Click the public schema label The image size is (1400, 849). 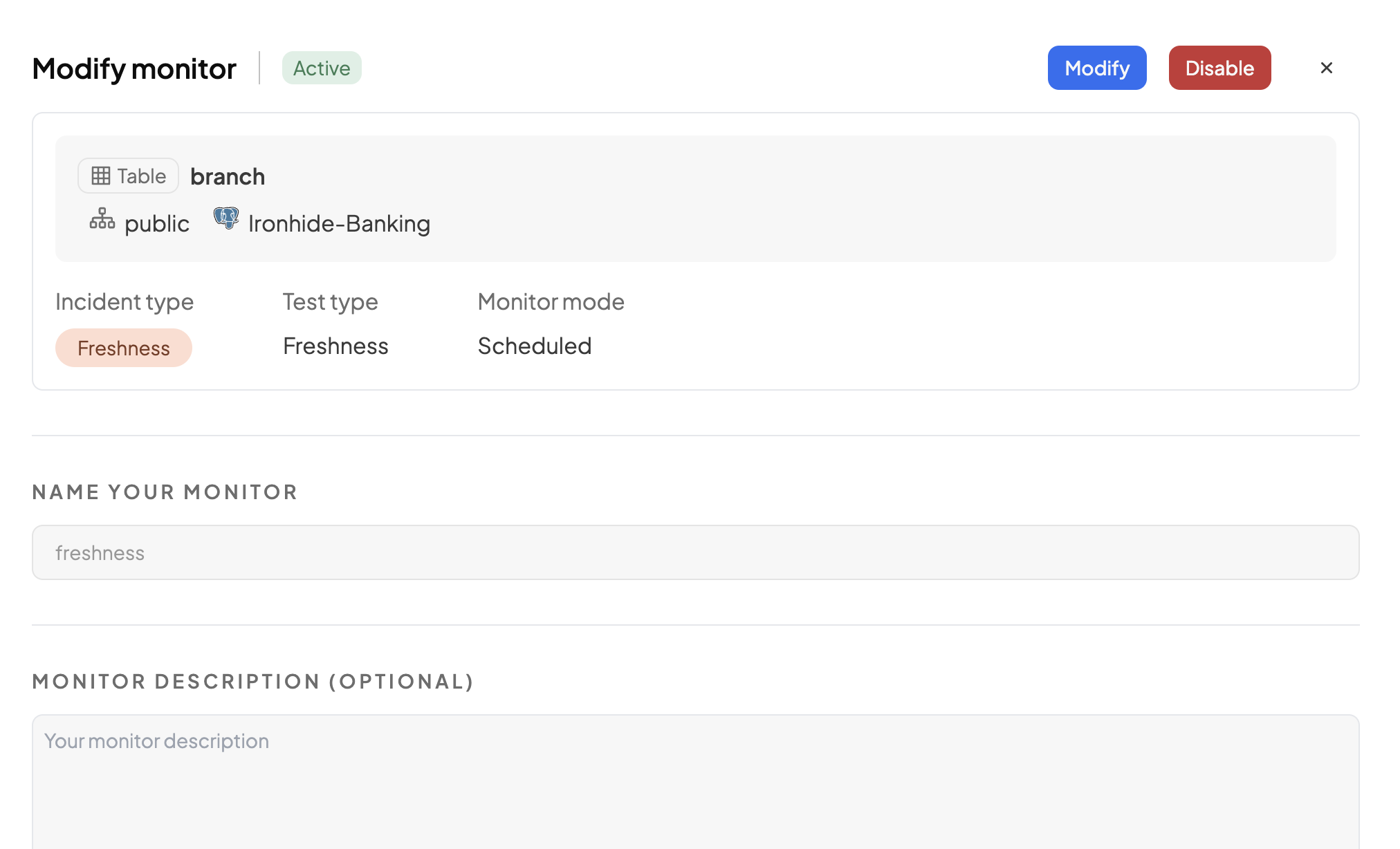[157, 223]
